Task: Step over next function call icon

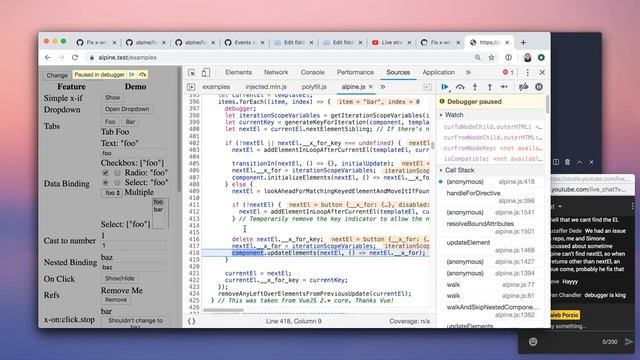Action: coord(460,87)
